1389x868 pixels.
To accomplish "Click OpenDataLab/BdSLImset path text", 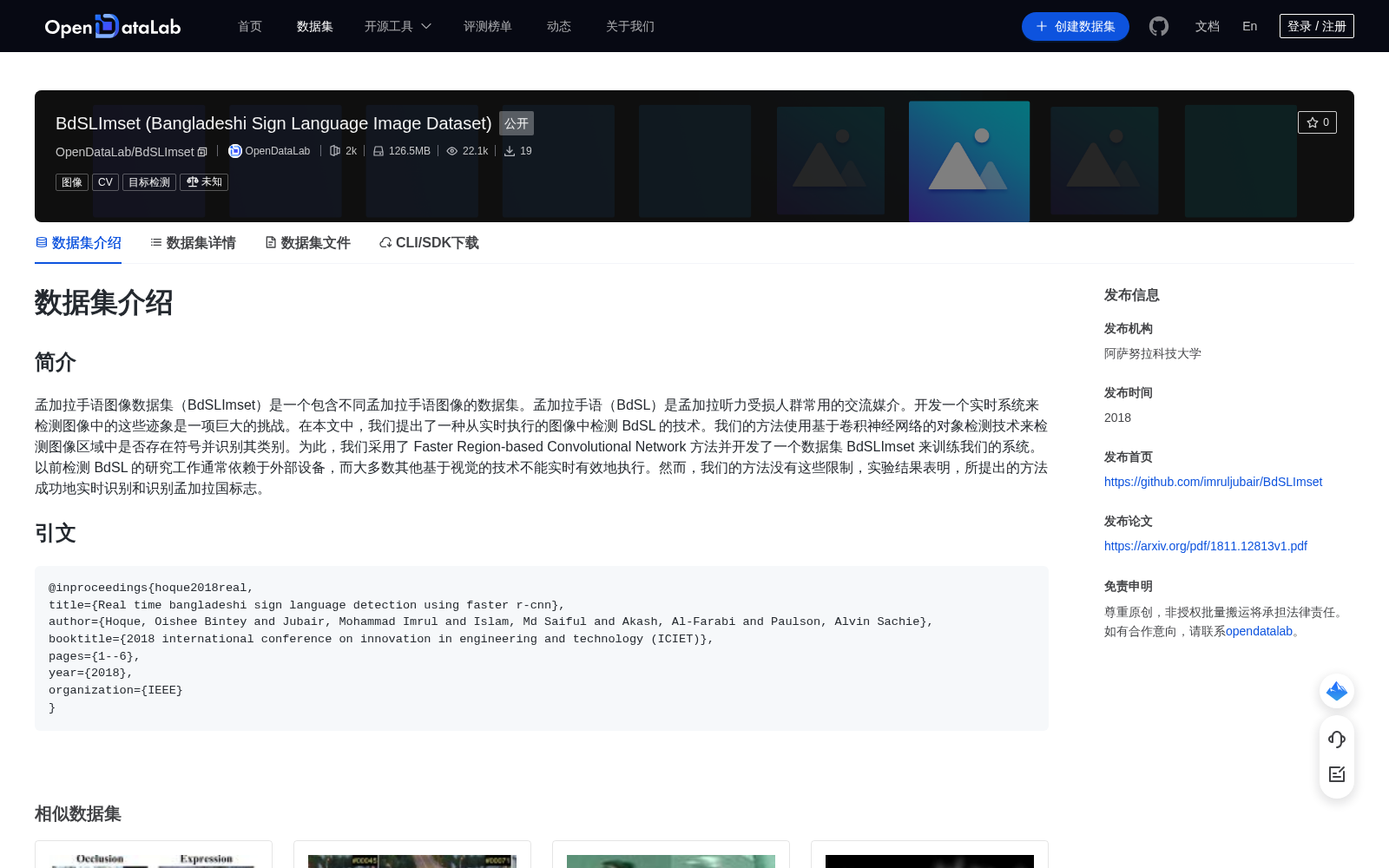I will [x=125, y=152].
